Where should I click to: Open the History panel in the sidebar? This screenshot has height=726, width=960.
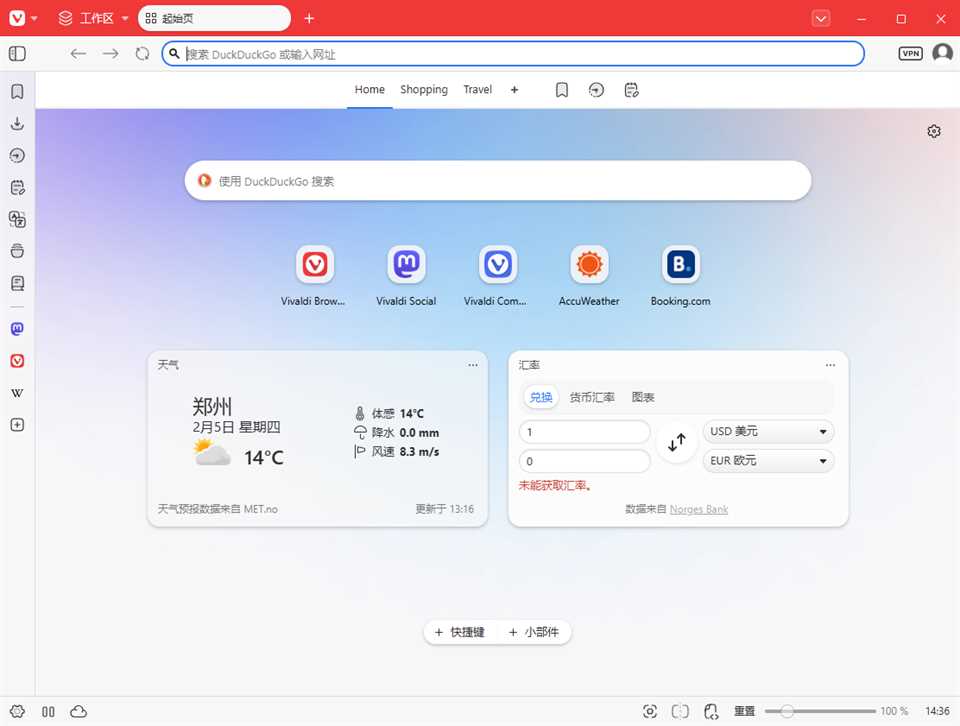(17, 155)
